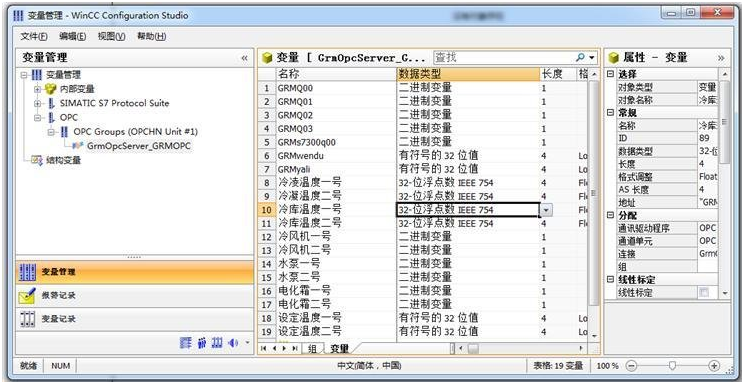Viewport: 744px width, 384px height.
Task: Click the search magnifier icon
Action: point(580,57)
